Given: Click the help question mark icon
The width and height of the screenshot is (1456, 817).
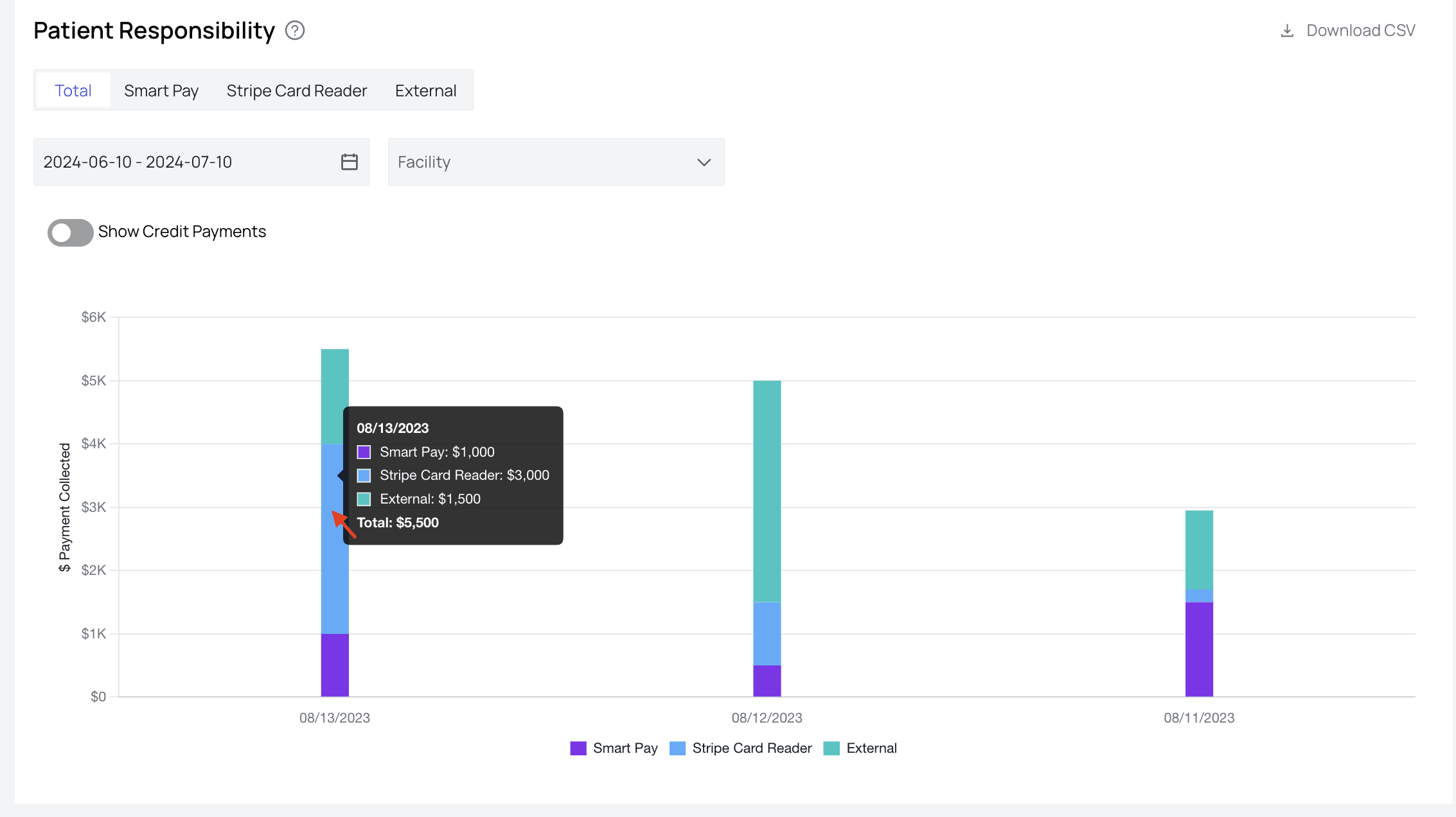Looking at the screenshot, I should (295, 31).
